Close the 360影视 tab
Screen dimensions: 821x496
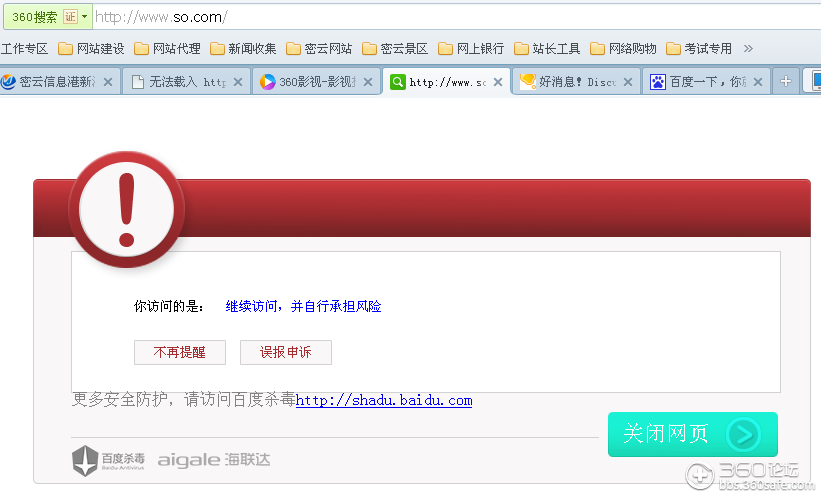point(368,82)
